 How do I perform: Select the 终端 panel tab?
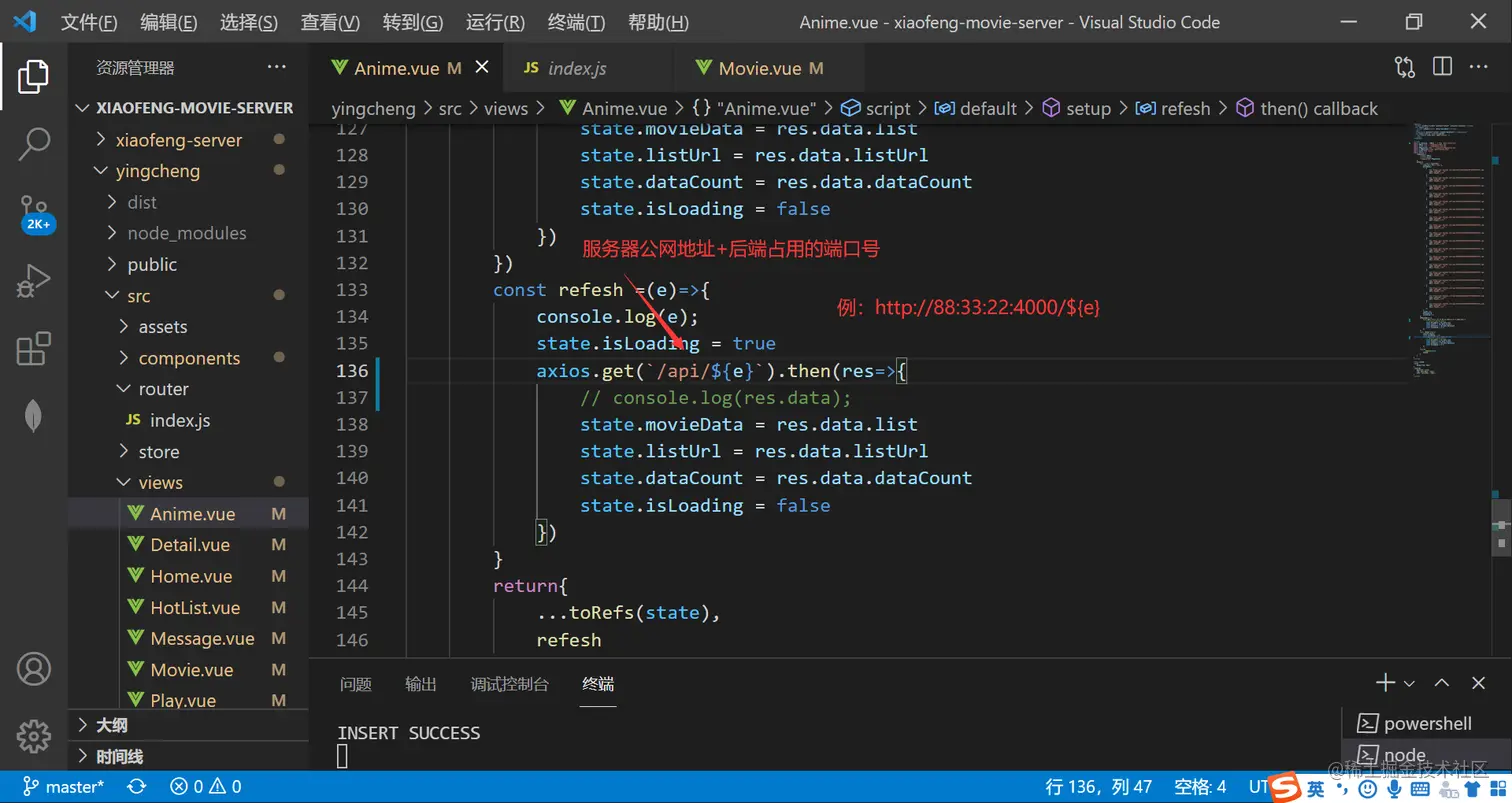coord(598,684)
